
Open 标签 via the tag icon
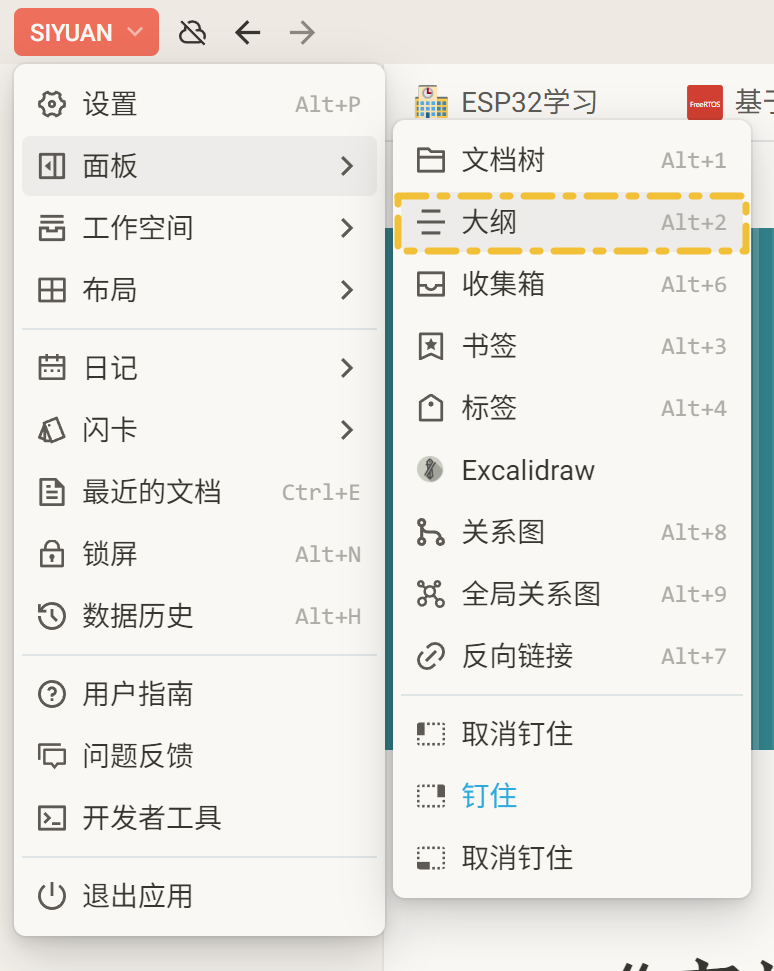[430, 408]
